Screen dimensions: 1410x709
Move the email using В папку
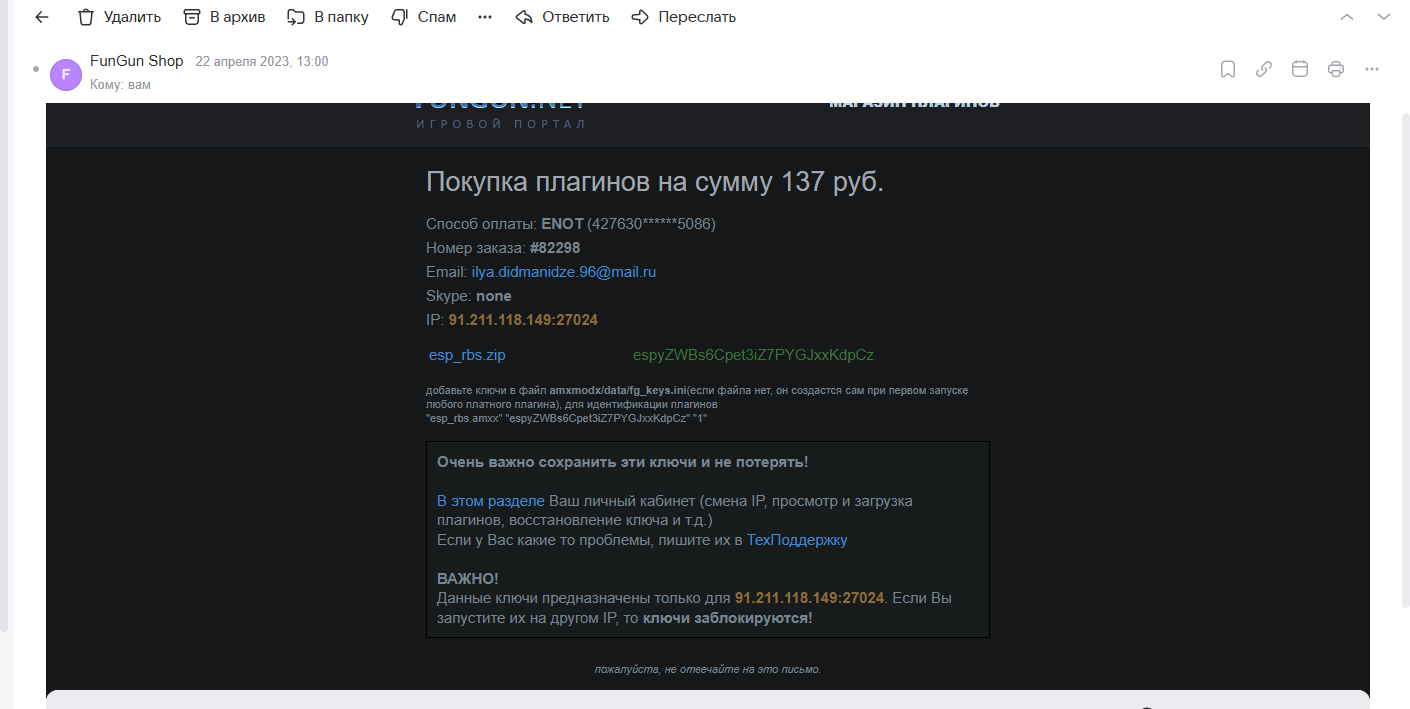pyautogui.click(x=327, y=17)
